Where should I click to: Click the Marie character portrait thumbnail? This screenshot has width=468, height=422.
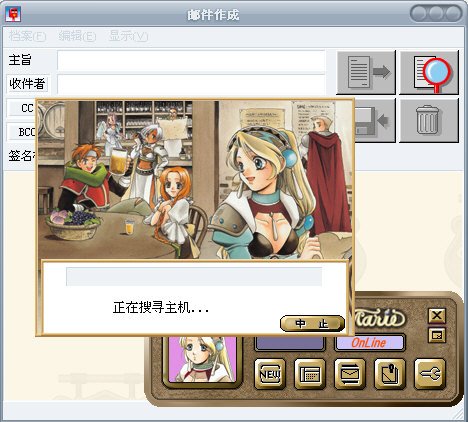[202, 359]
